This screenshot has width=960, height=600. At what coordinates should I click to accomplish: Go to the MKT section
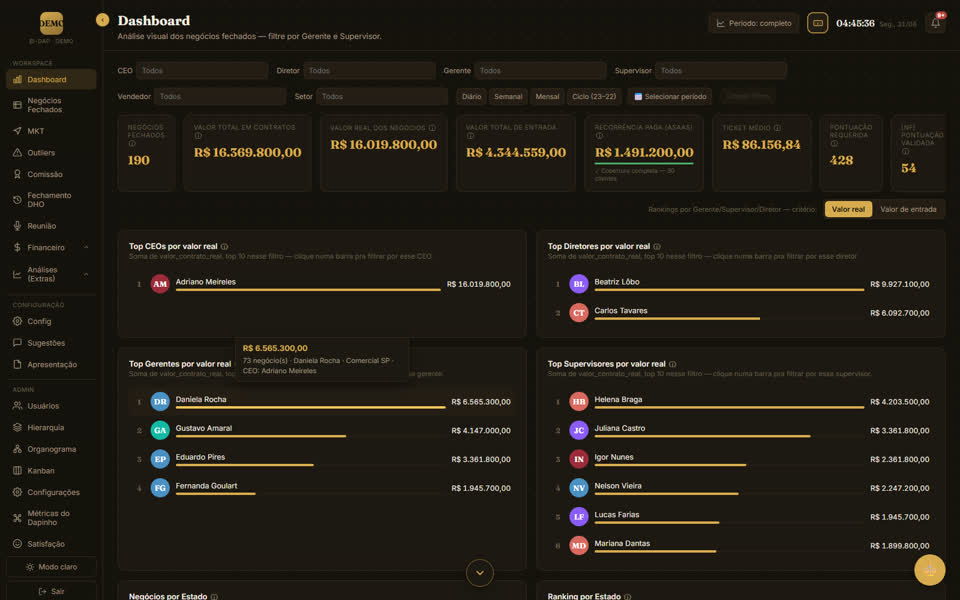pos(51,131)
